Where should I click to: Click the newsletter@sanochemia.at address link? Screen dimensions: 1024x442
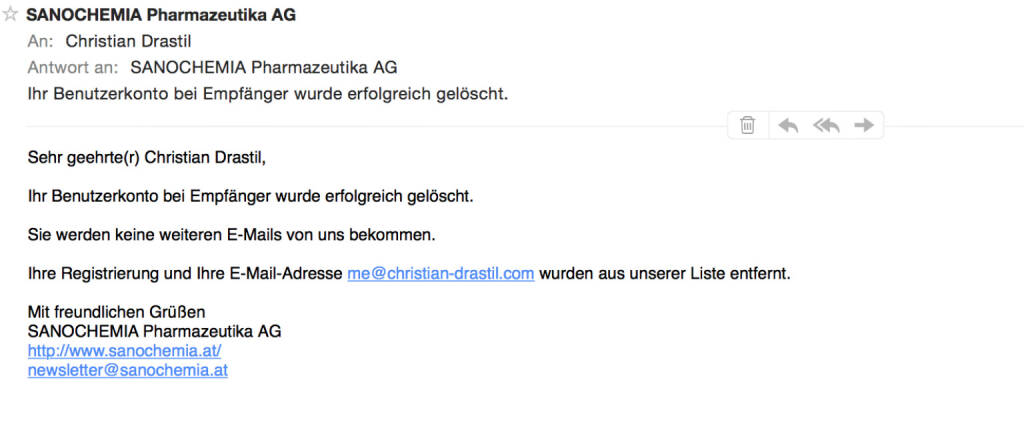128,370
